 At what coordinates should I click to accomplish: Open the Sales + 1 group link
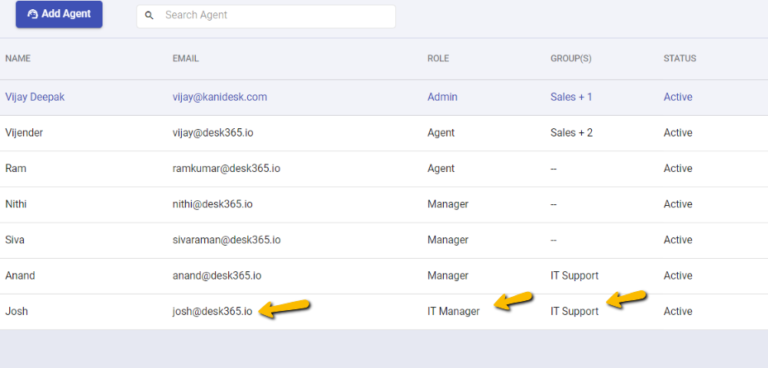point(571,97)
